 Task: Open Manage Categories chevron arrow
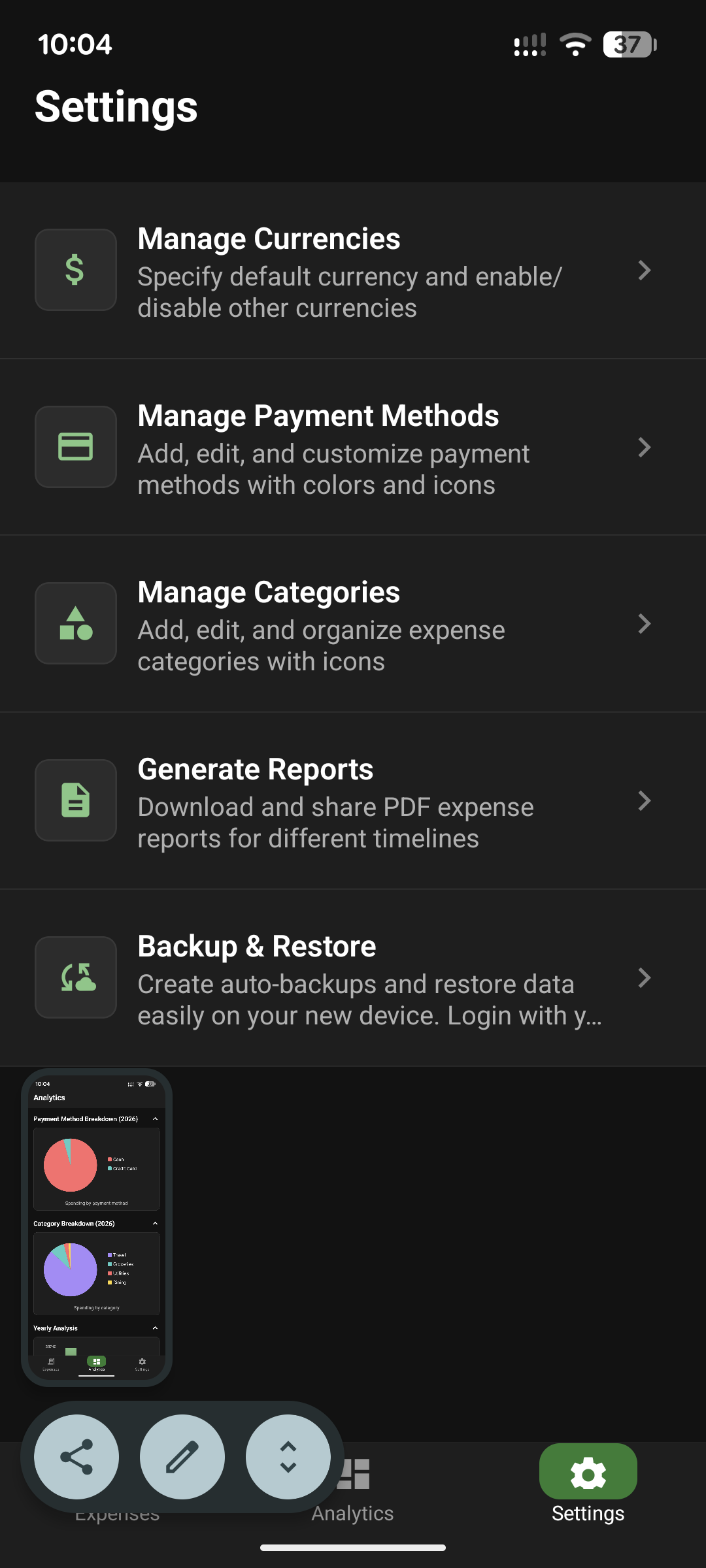pyautogui.click(x=644, y=624)
